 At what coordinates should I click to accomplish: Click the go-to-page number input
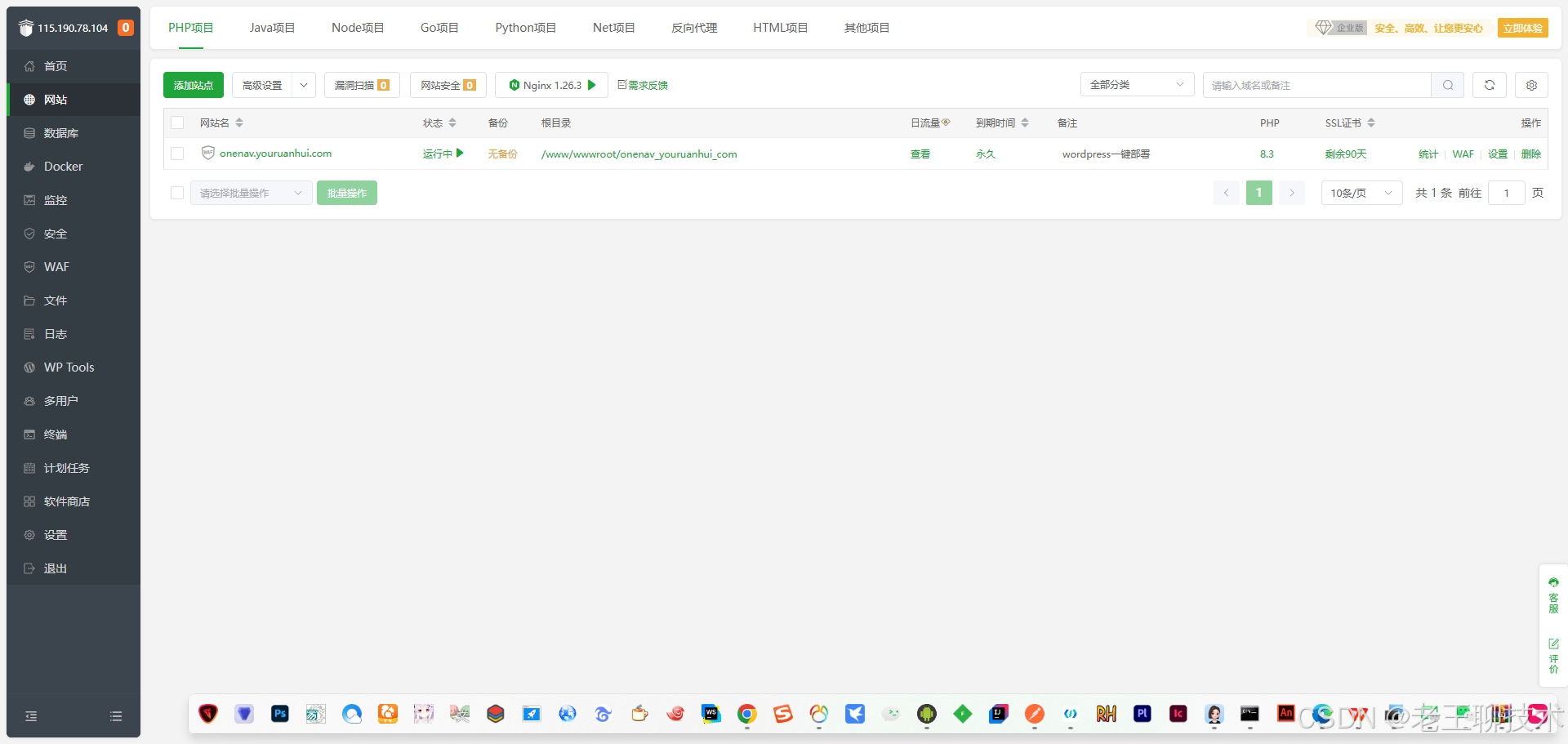1507,193
